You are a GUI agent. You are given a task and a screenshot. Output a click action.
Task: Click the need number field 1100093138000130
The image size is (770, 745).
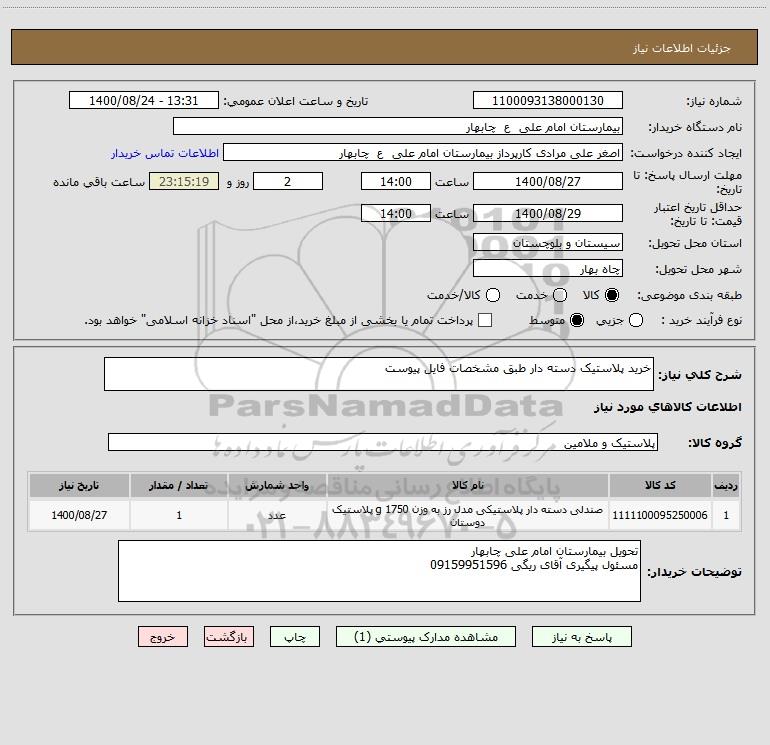click(x=548, y=101)
